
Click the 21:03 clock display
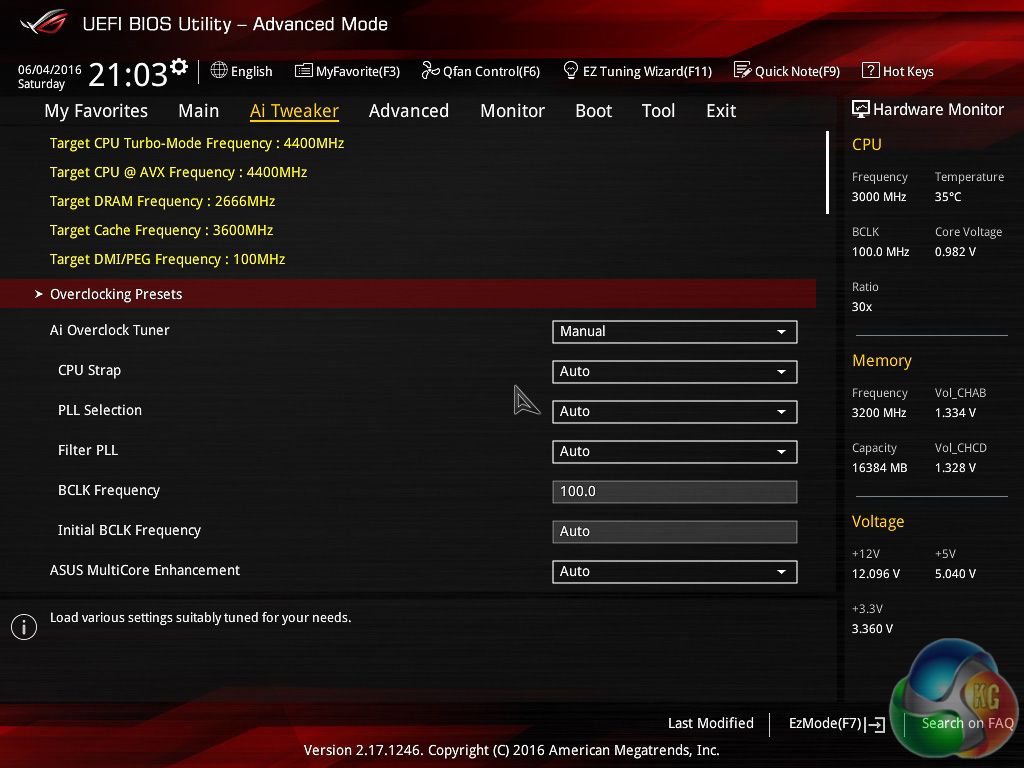coord(128,74)
